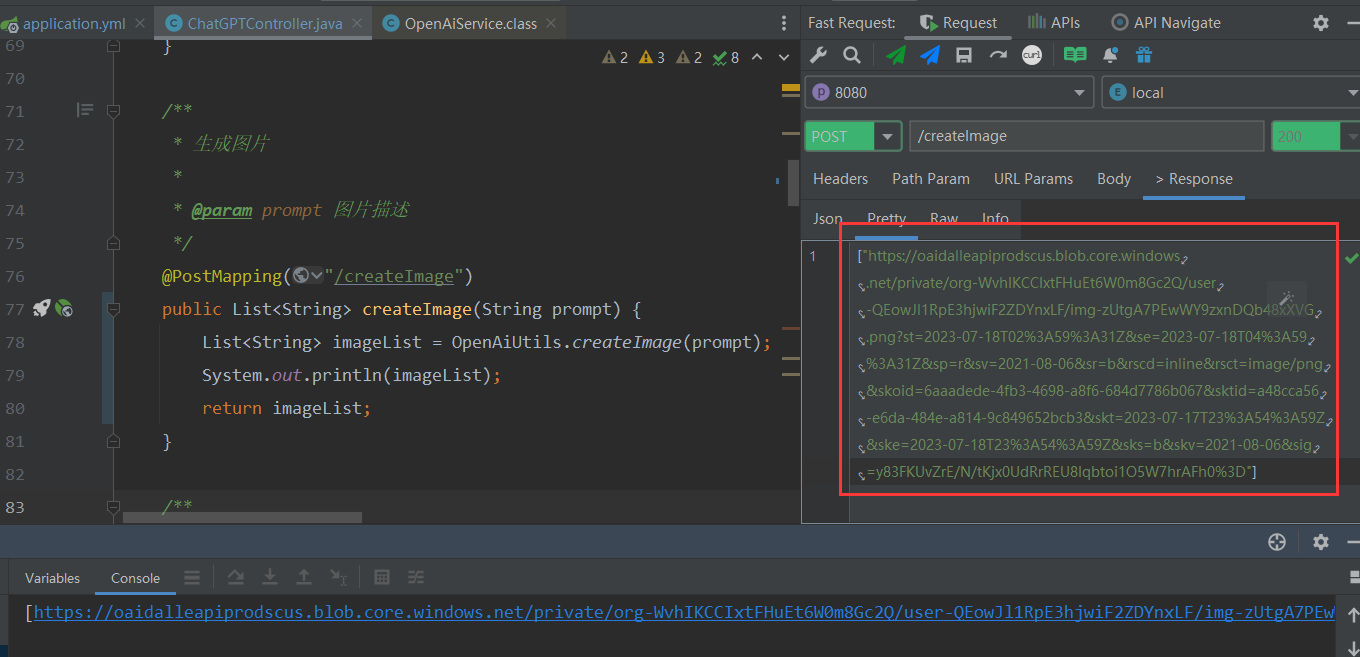The width and height of the screenshot is (1360, 657).
Task: Open notifications bell in Fast Request
Action: pyautogui.click(x=1110, y=56)
